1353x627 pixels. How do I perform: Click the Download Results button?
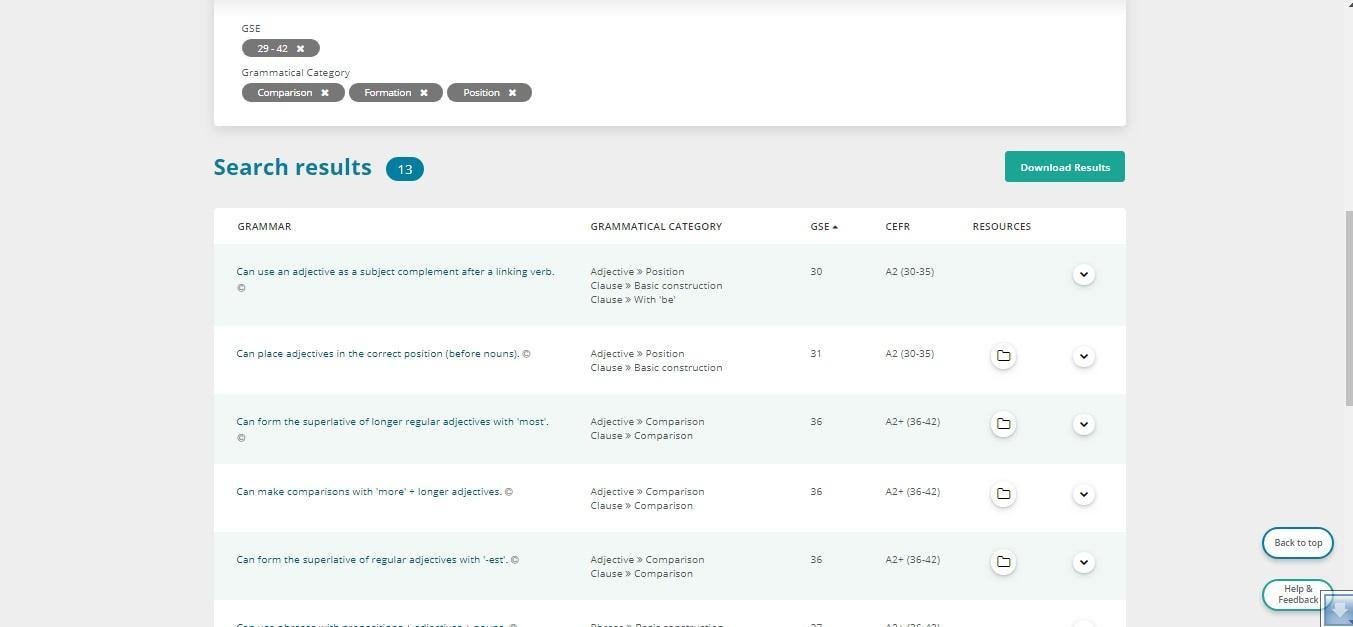click(x=1064, y=167)
